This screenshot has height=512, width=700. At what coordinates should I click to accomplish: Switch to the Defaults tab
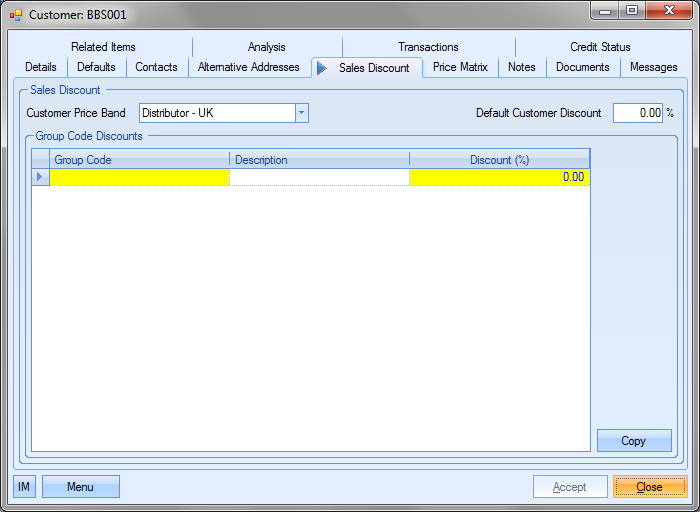click(x=97, y=67)
